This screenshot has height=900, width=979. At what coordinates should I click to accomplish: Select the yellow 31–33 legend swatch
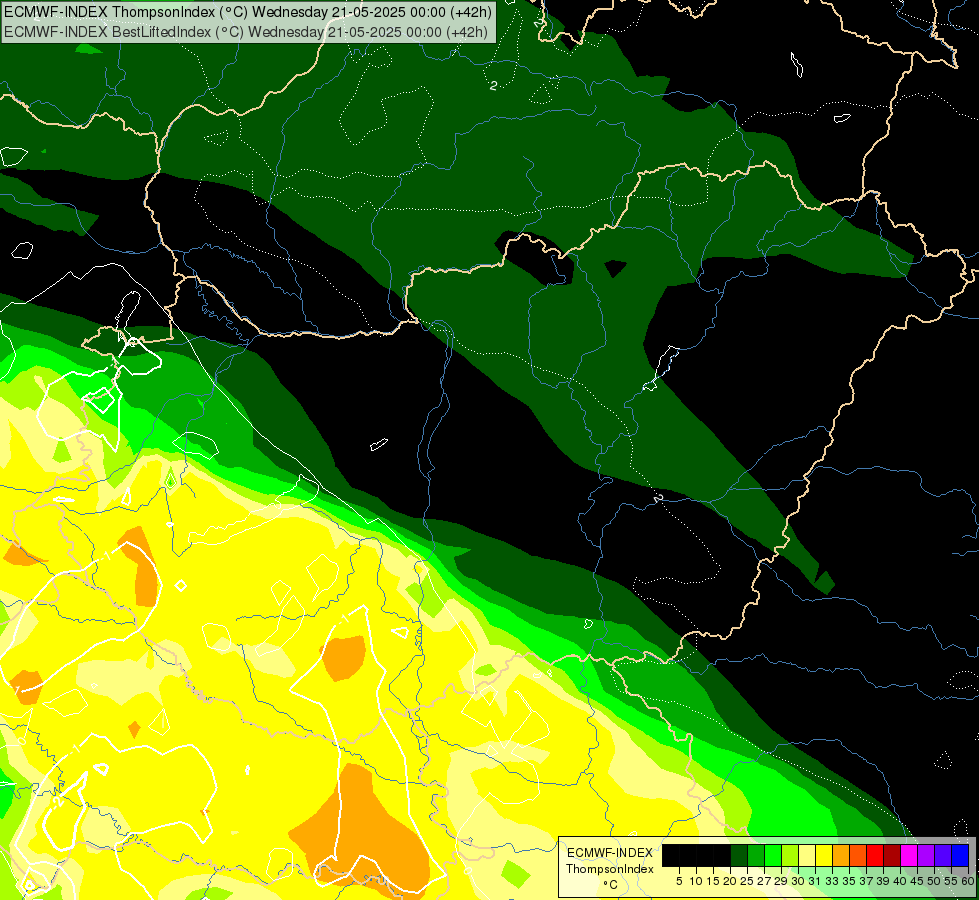point(824,855)
